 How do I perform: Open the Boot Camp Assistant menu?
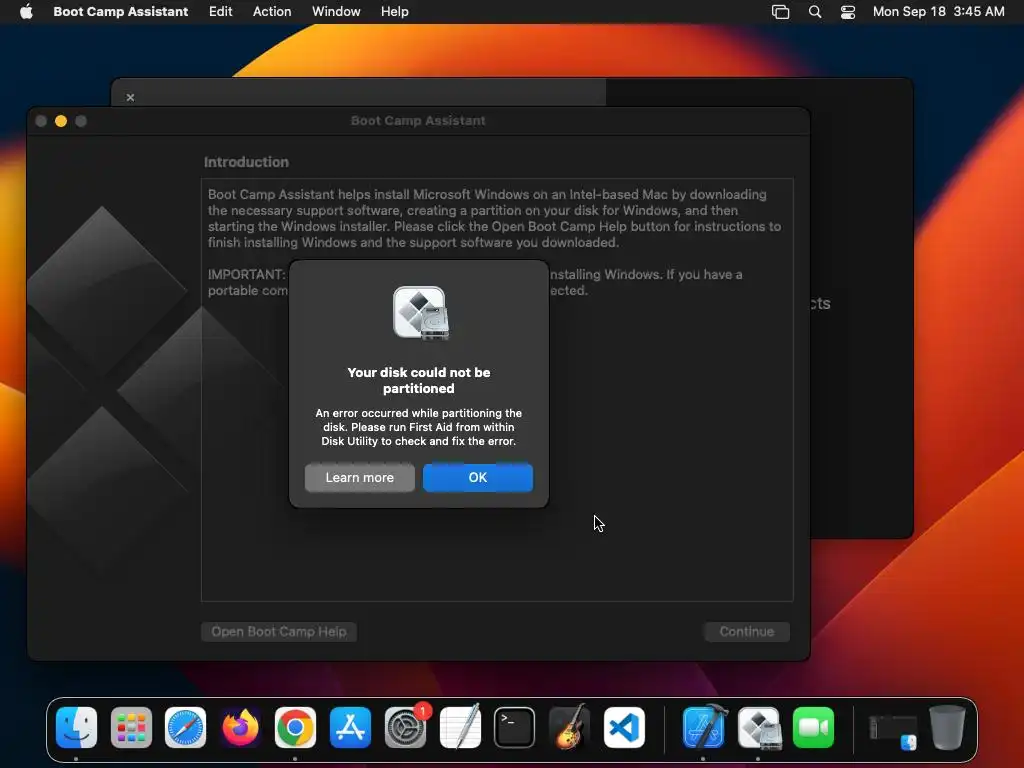120,12
